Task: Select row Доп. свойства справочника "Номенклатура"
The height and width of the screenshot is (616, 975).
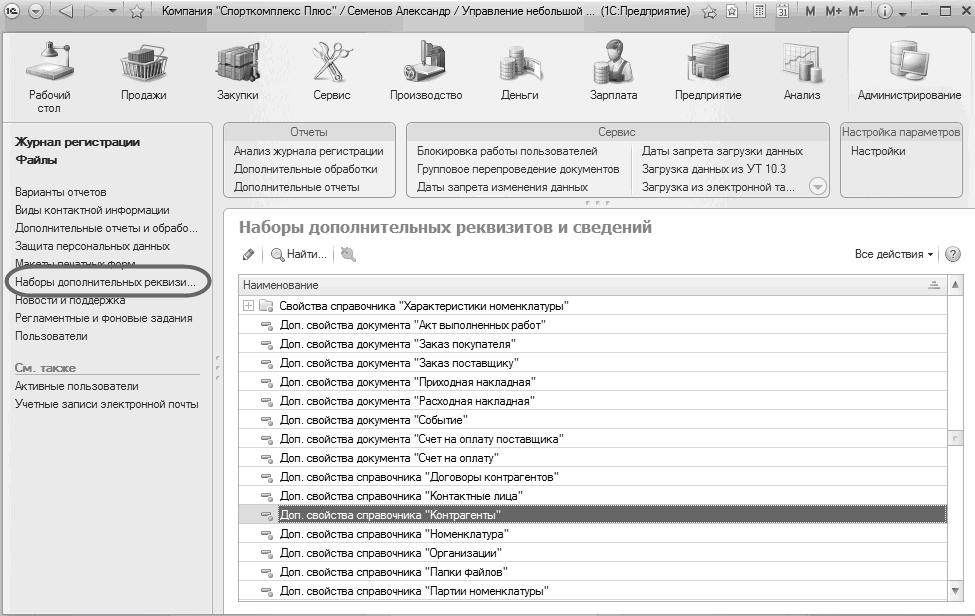Action: point(593,534)
